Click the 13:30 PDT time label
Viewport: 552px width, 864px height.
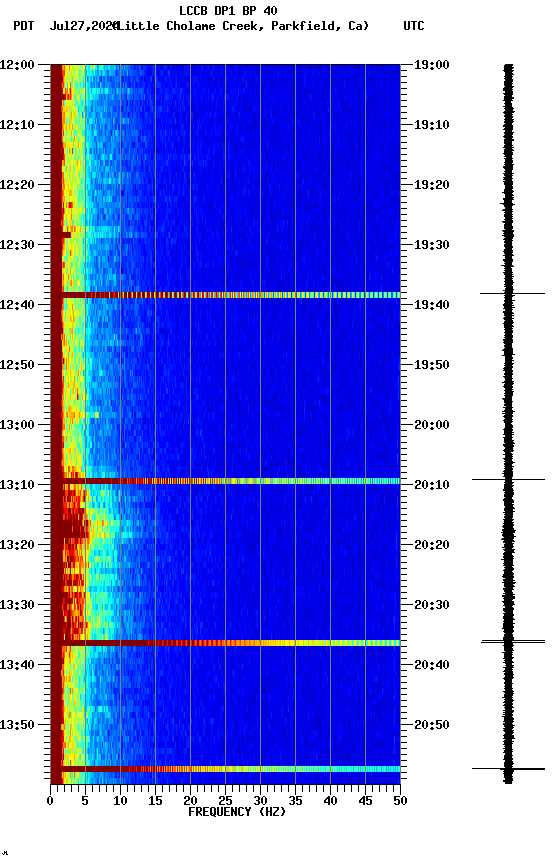pyautogui.click(x=17, y=605)
